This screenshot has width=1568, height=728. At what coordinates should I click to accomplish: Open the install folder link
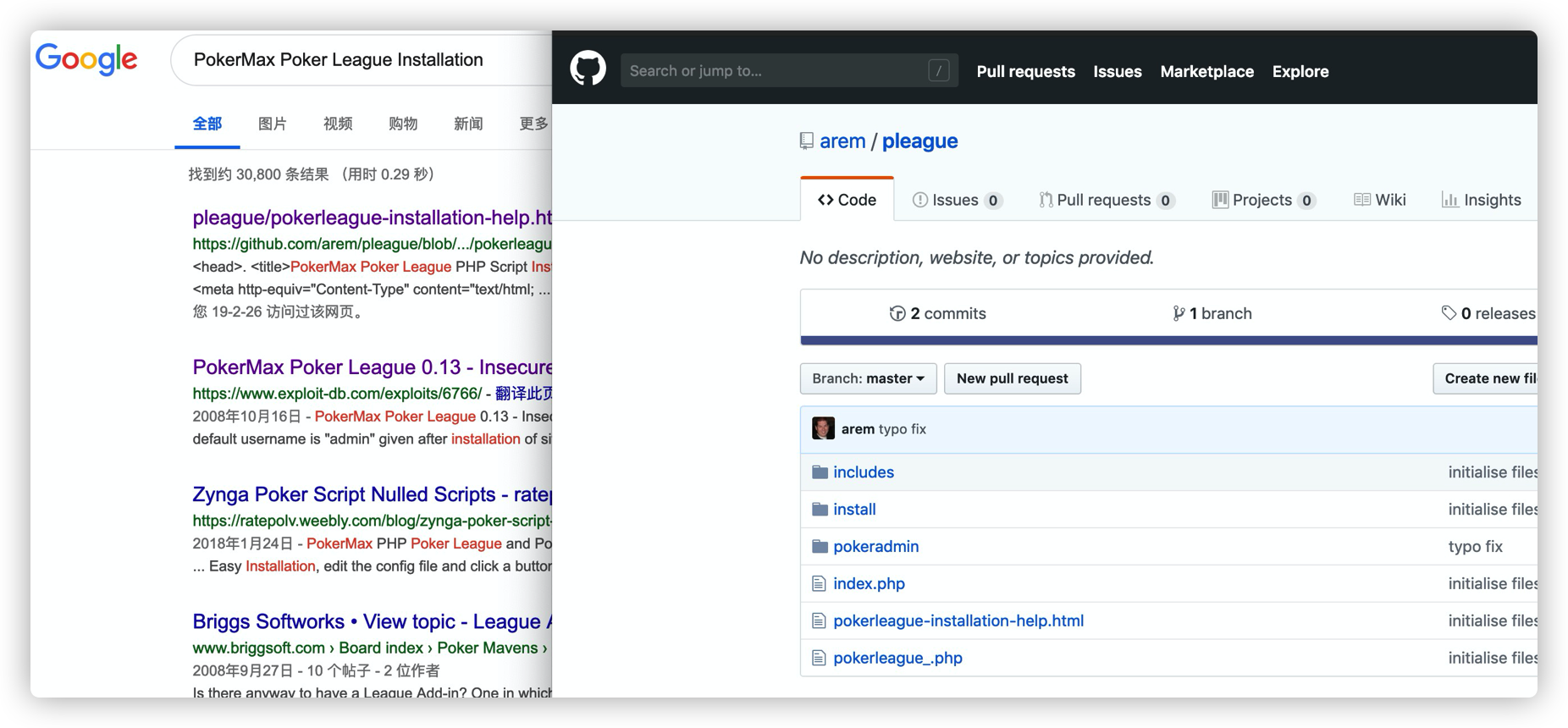(x=854, y=510)
